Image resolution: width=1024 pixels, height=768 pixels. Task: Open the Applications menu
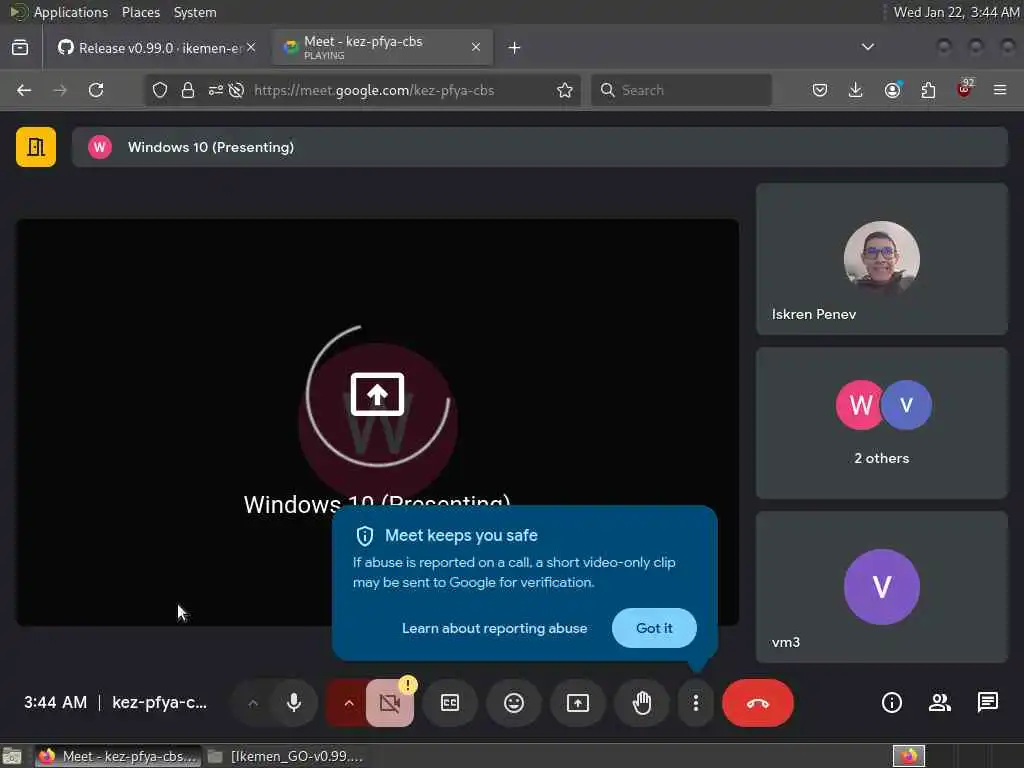click(x=71, y=12)
